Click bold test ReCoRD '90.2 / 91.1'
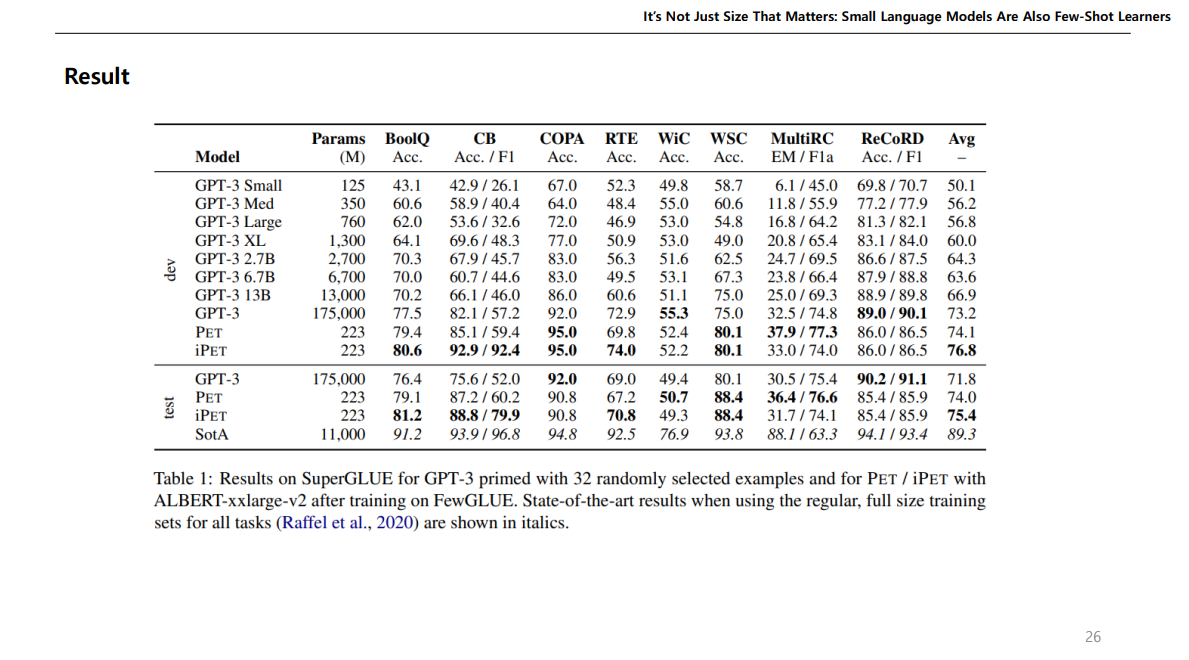Viewport: 1189px width, 660px height. [892, 379]
